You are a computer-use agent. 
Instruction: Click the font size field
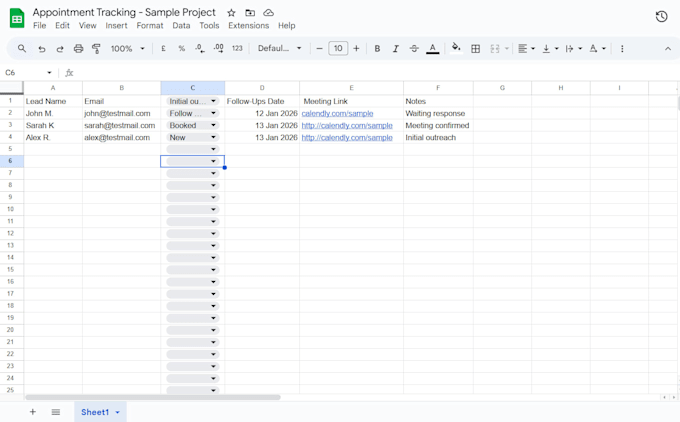[338, 49]
